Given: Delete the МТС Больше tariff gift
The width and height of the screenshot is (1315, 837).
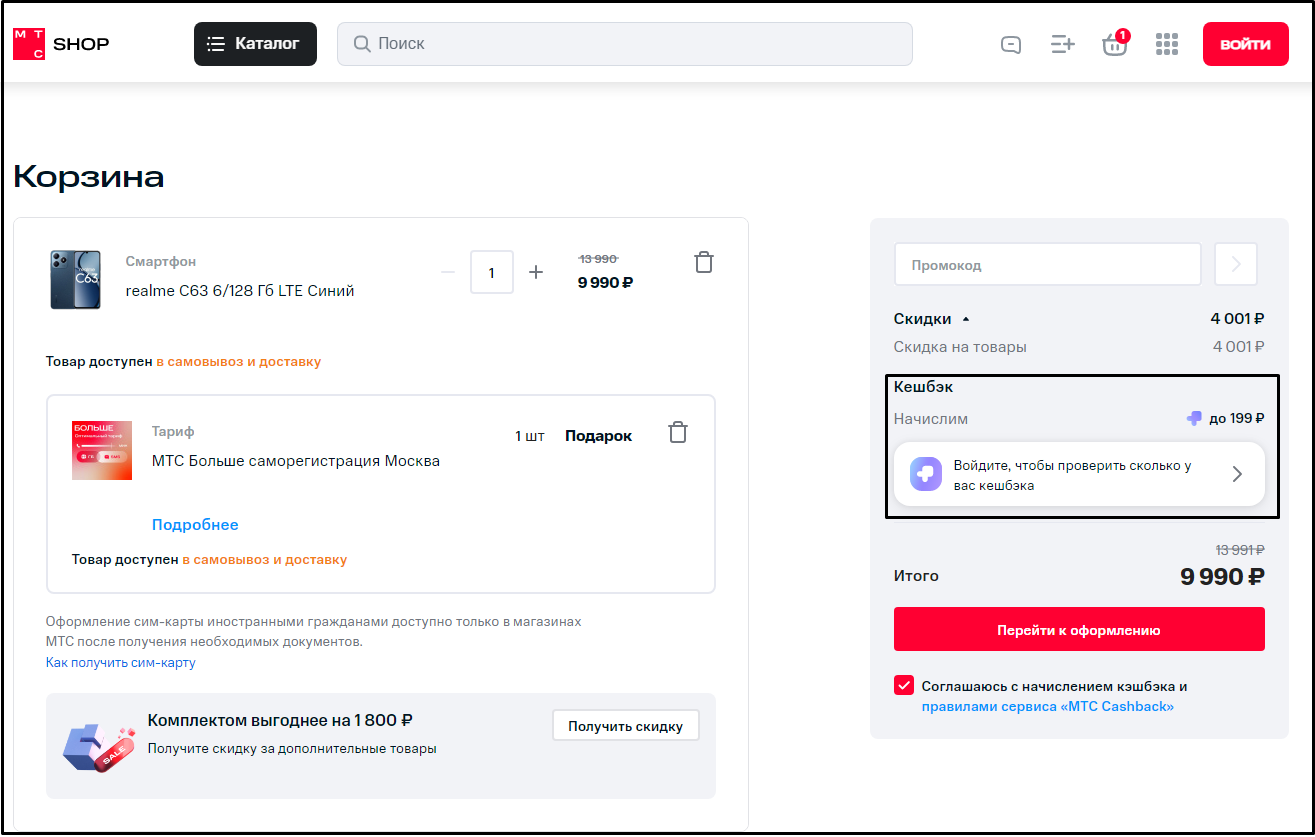Looking at the screenshot, I should [678, 433].
